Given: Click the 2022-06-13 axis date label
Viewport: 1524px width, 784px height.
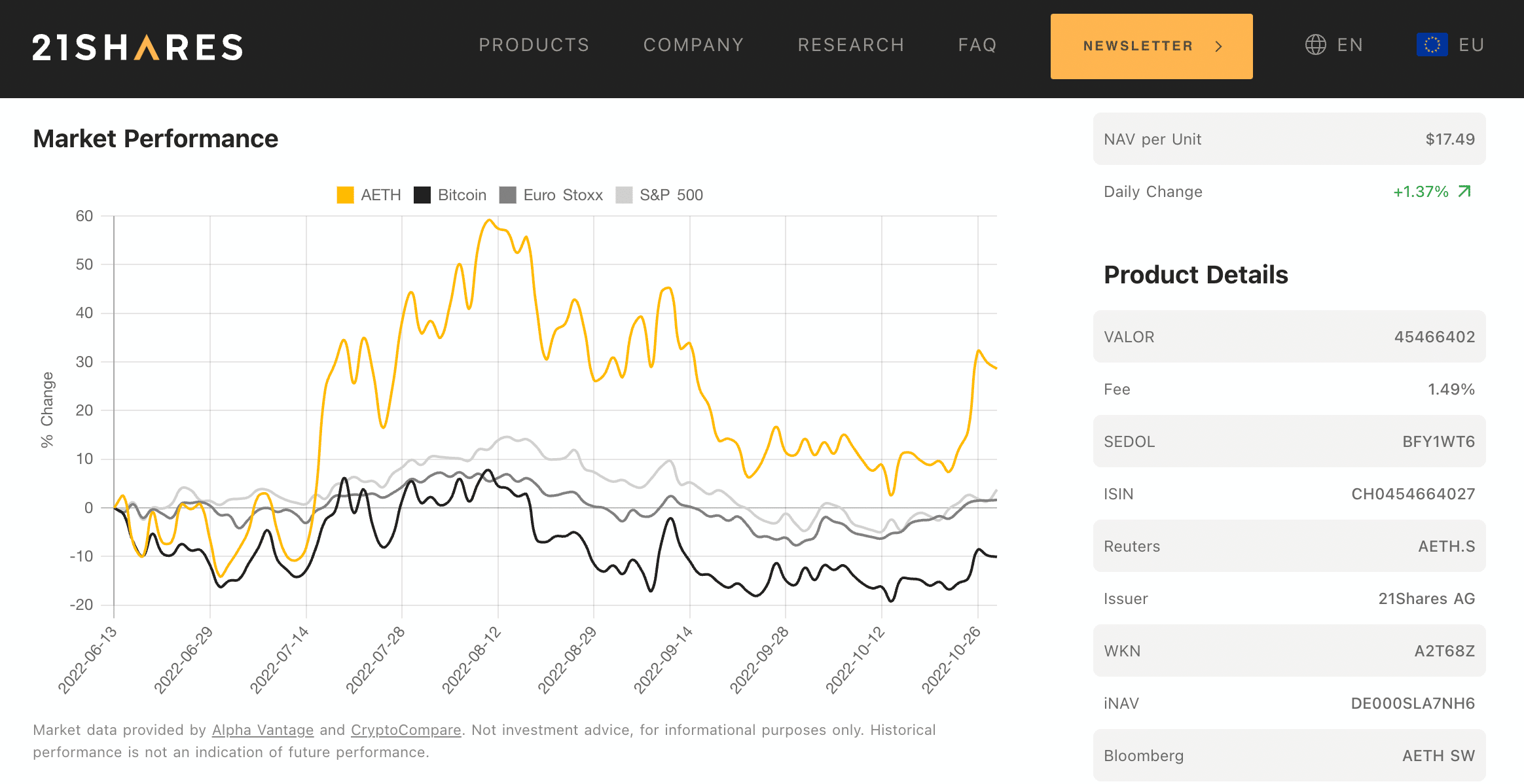Looking at the screenshot, I should coord(88,659).
